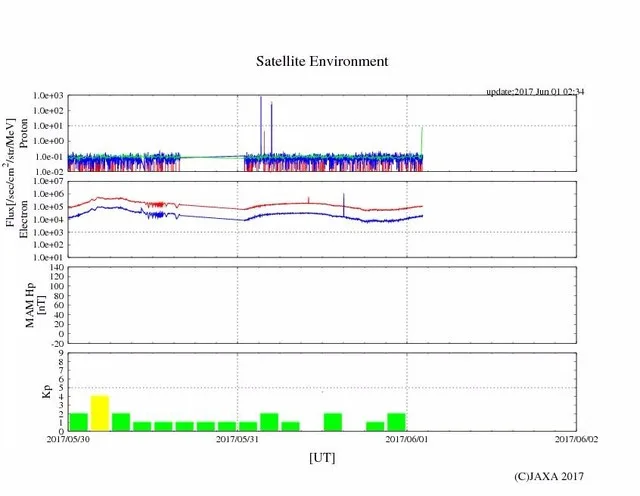
Task: Click the update timestamp text
Action: point(535,92)
